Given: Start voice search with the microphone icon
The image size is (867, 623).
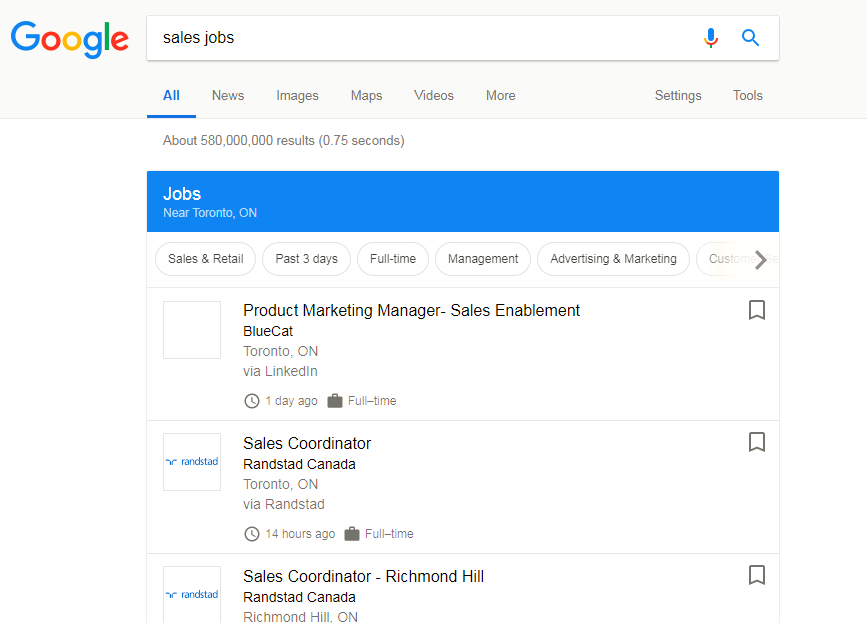Looking at the screenshot, I should click(x=711, y=38).
